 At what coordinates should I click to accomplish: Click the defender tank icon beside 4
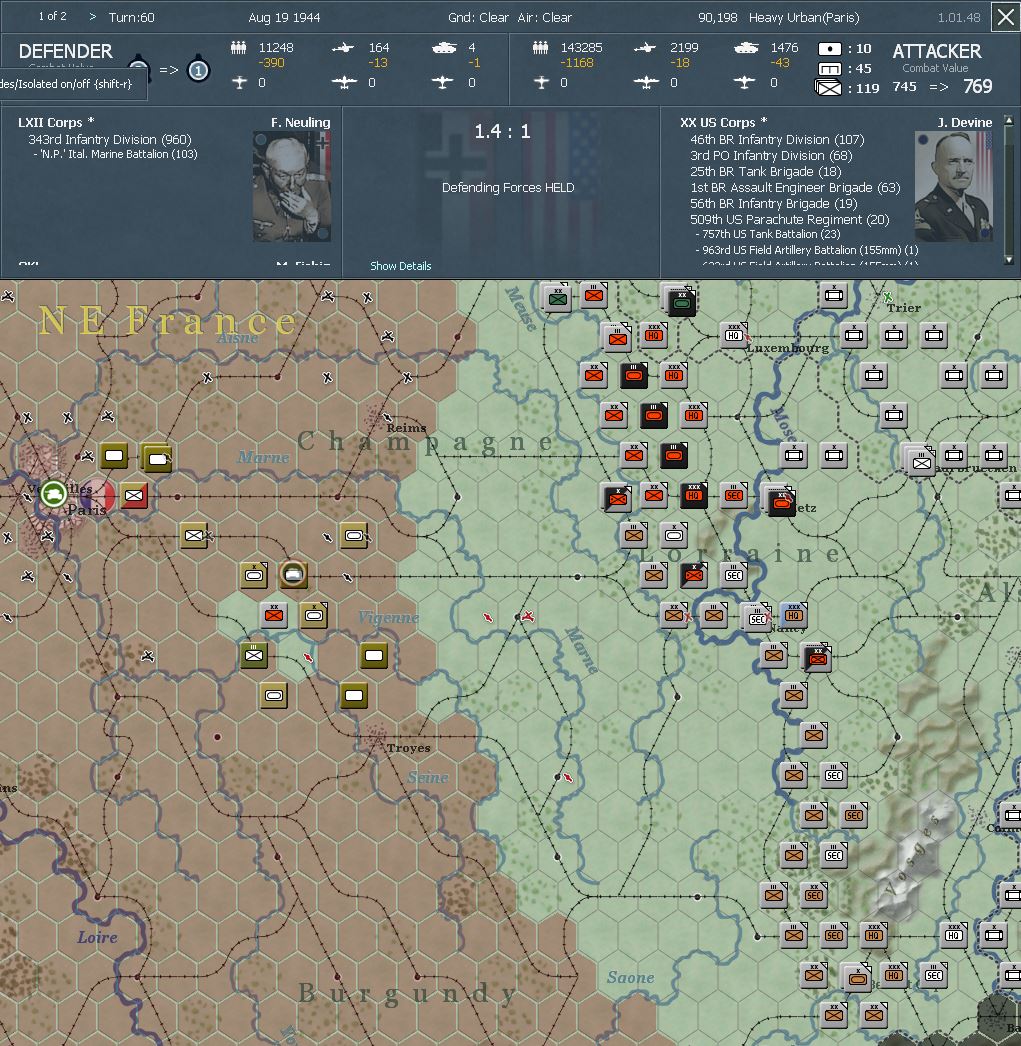click(444, 47)
